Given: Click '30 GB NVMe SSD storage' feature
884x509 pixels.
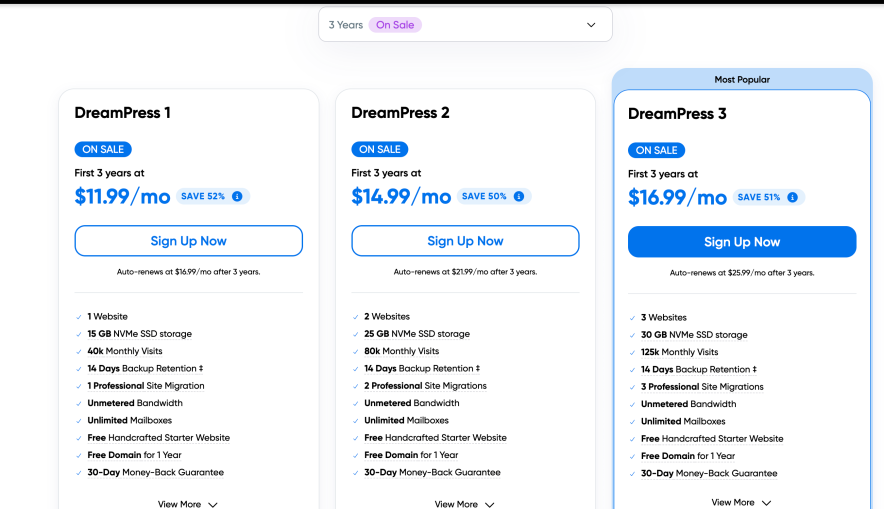Looking at the screenshot, I should [694, 335].
